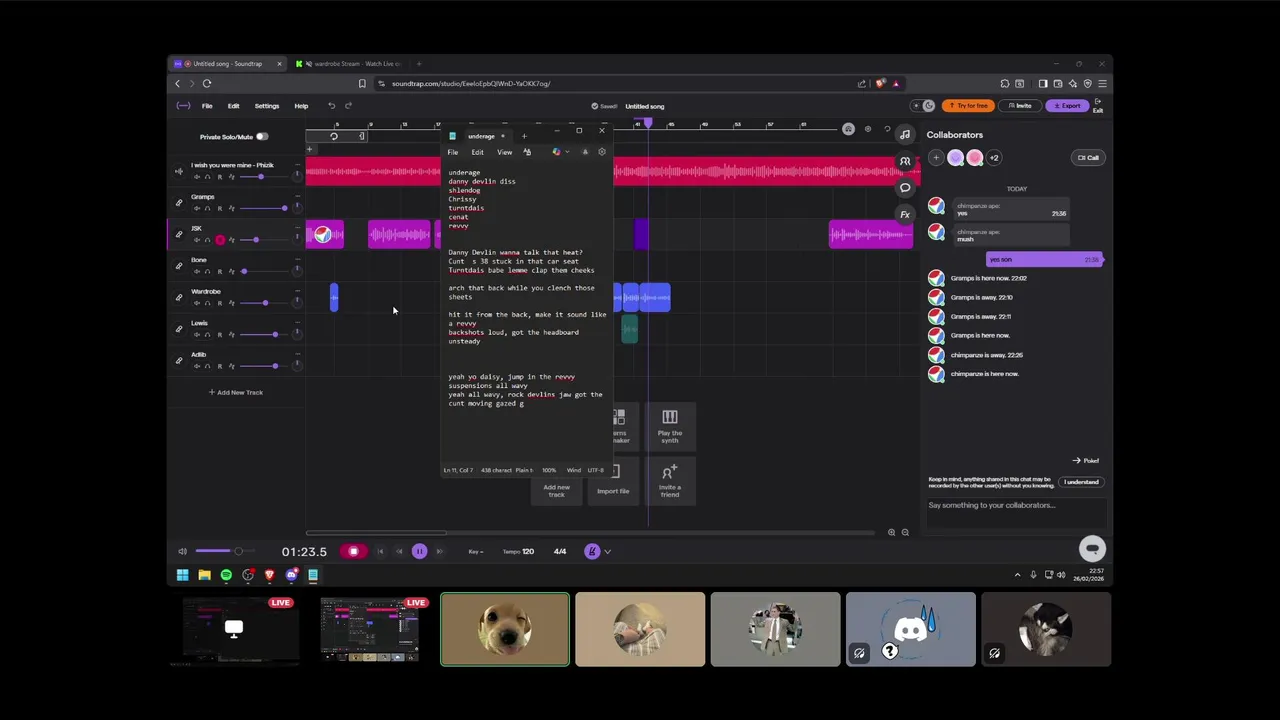Click the cycle loop icon above tracks
Screen dimensions: 1280x720
tap(334, 137)
